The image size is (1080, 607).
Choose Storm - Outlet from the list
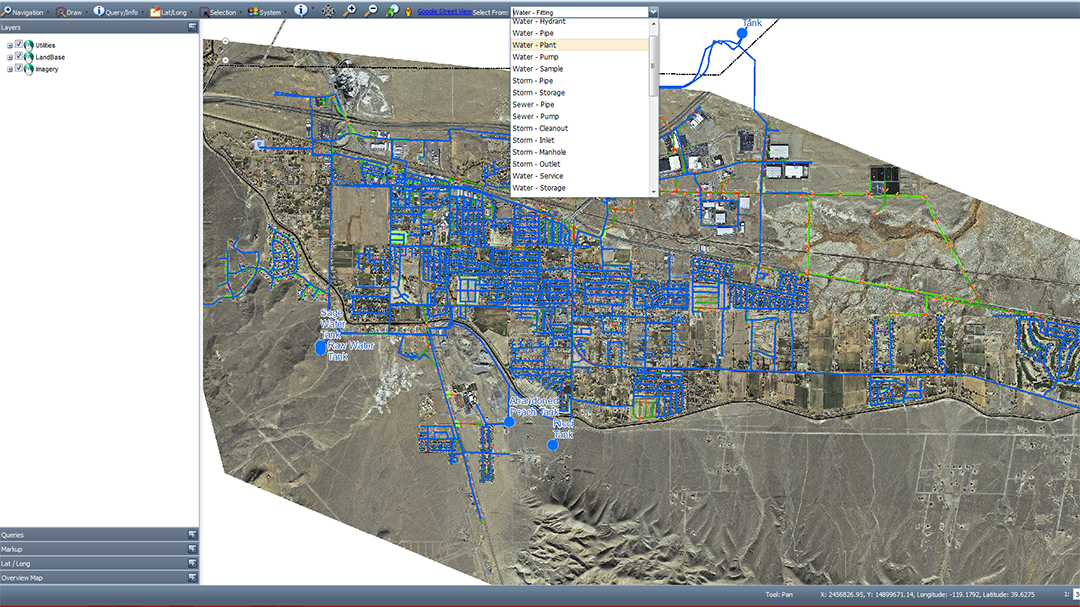pyautogui.click(x=579, y=164)
